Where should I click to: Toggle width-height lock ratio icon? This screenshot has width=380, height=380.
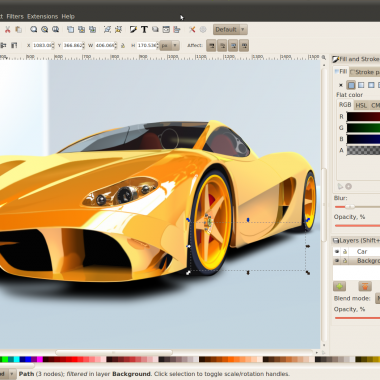(x=123, y=46)
